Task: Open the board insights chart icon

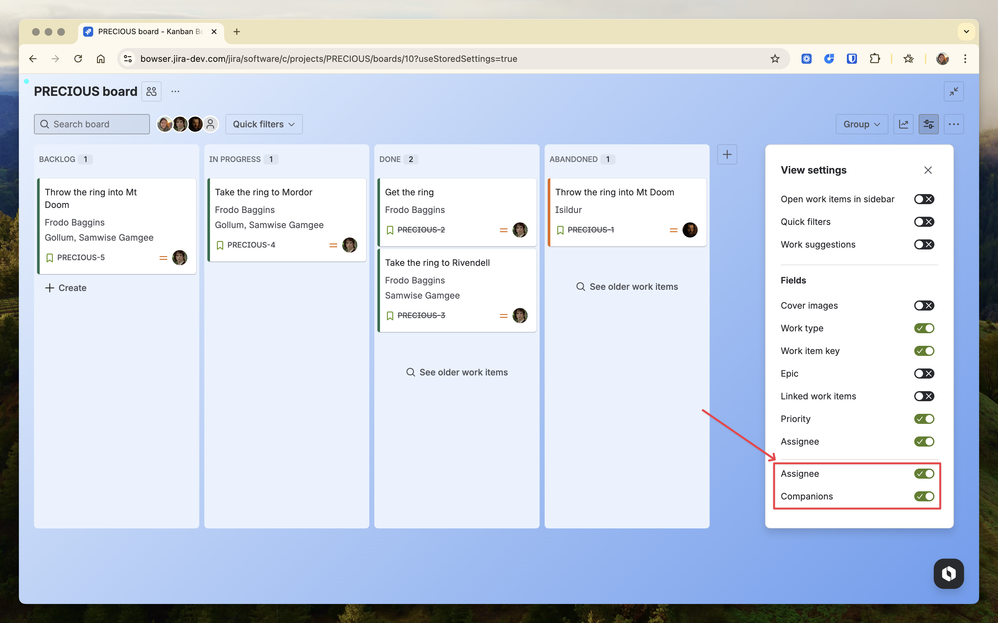Action: tap(903, 124)
